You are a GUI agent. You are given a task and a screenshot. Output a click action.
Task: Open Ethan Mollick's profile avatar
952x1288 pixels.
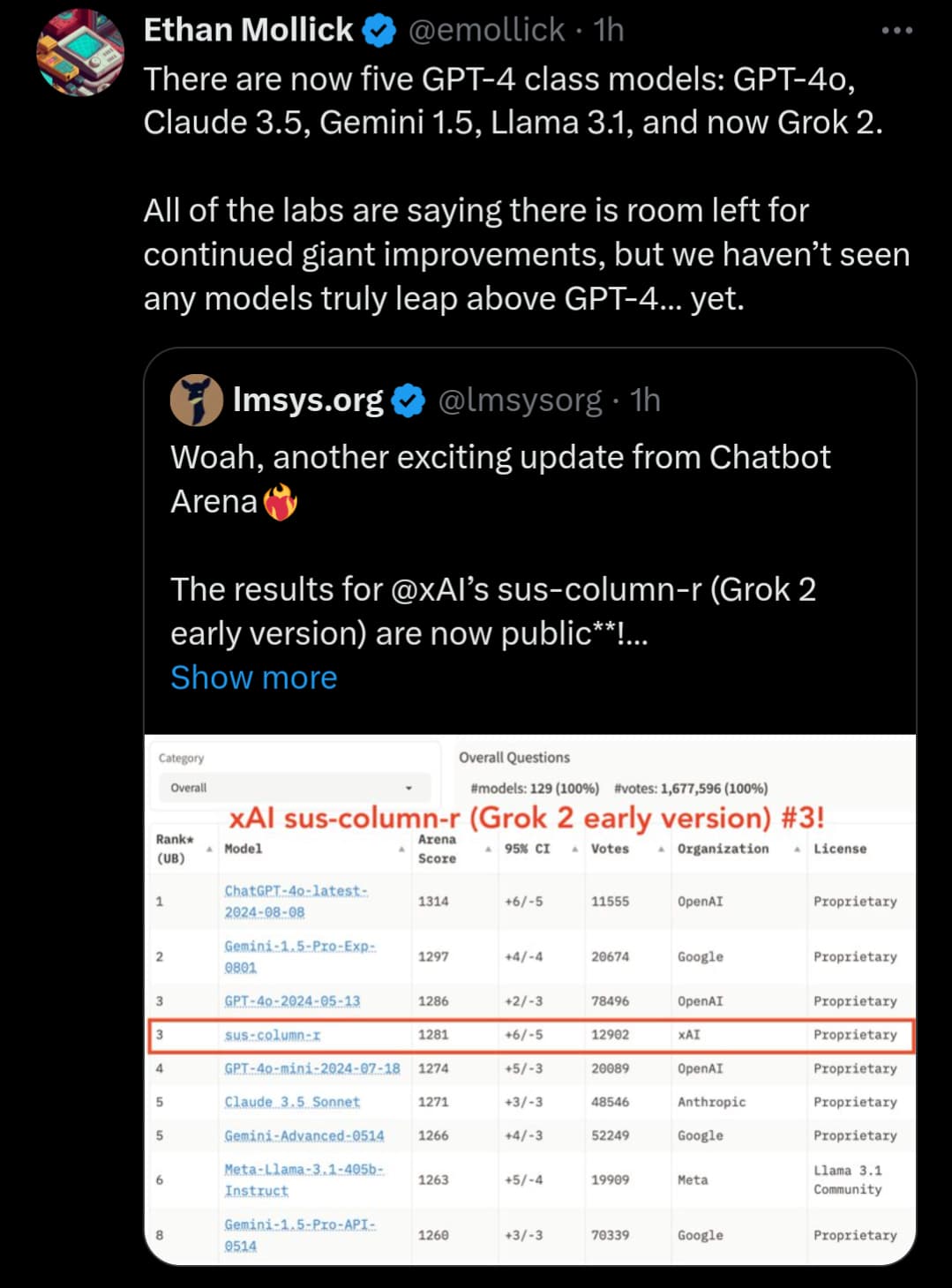click(79, 52)
